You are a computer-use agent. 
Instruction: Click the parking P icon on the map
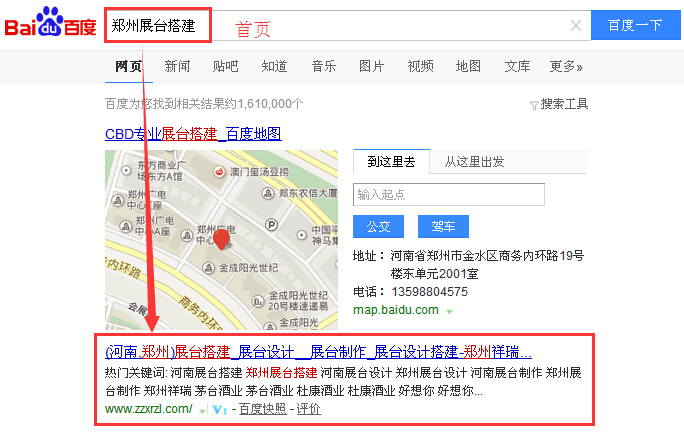click(271, 225)
